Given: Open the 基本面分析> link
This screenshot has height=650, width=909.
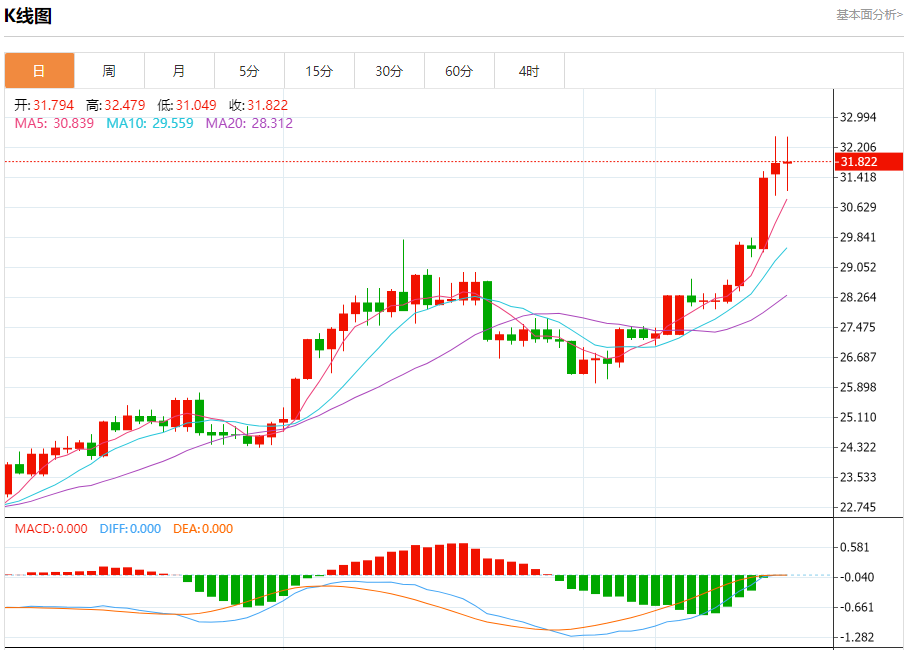Looking at the screenshot, I should tap(869, 15).
